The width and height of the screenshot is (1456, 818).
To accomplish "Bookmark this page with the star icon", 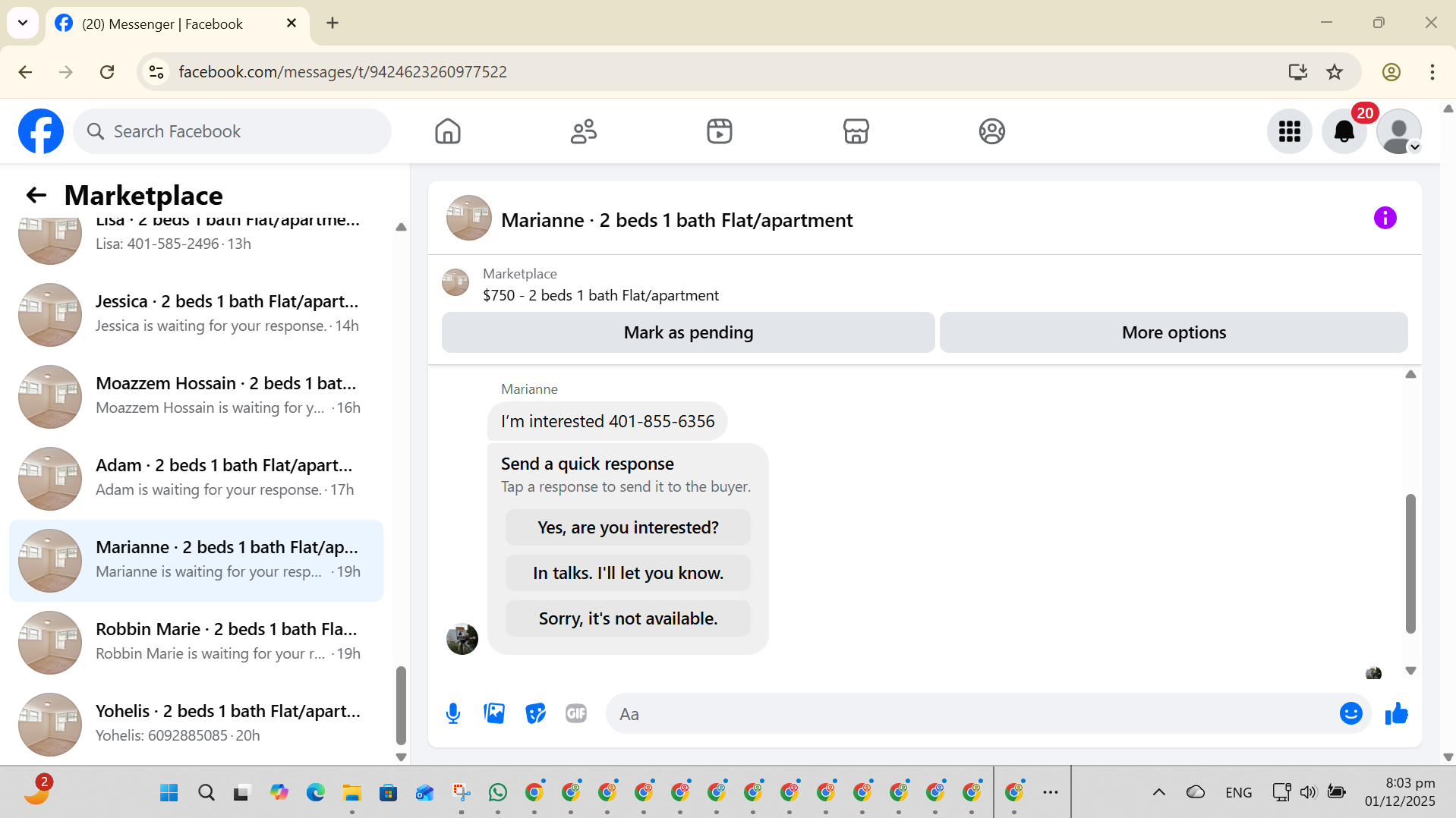I will point(1335,72).
